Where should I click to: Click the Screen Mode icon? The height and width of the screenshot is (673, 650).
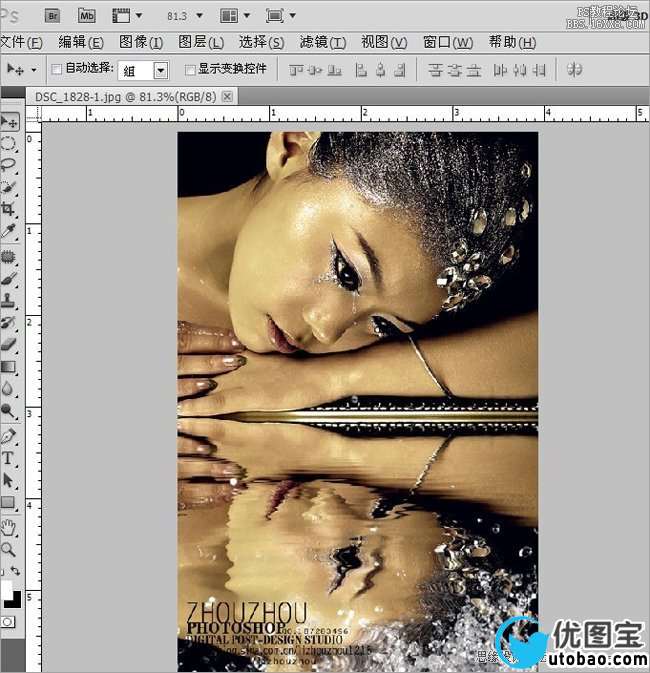274,16
